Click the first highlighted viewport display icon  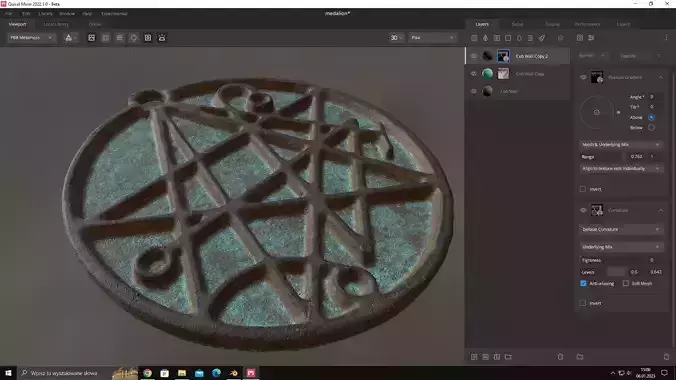pyautogui.click(x=91, y=38)
